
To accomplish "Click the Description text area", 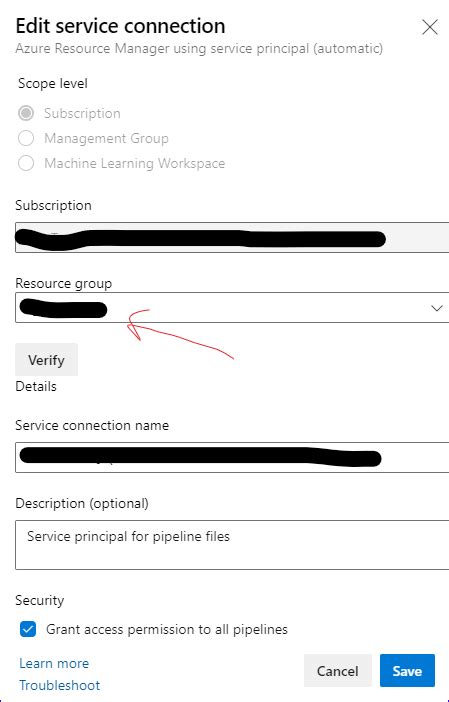I will point(232,545).
